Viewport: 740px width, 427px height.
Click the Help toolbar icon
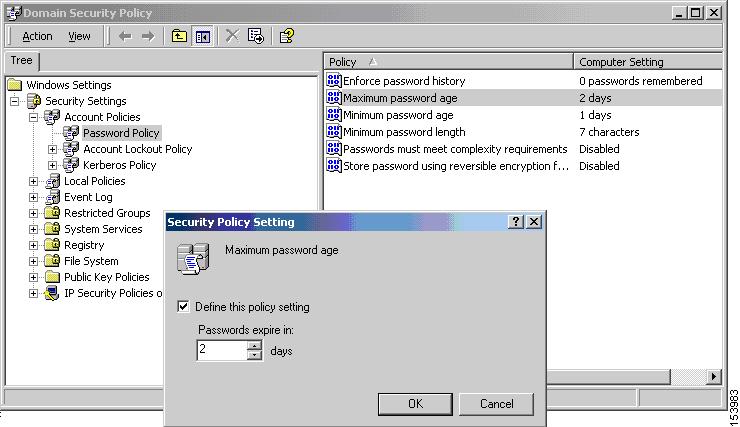click(x=286, y=36)
